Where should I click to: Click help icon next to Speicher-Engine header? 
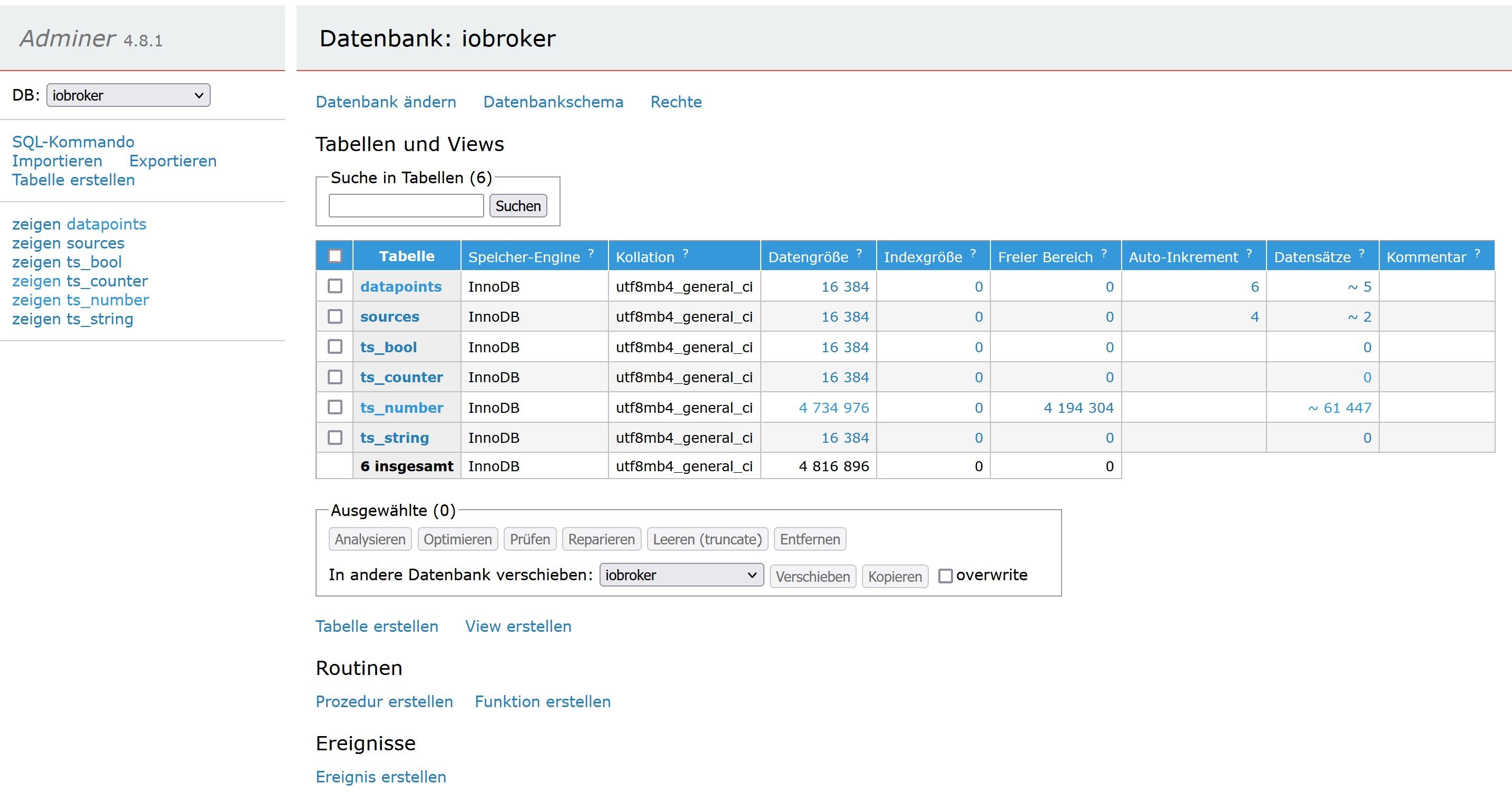591,253
